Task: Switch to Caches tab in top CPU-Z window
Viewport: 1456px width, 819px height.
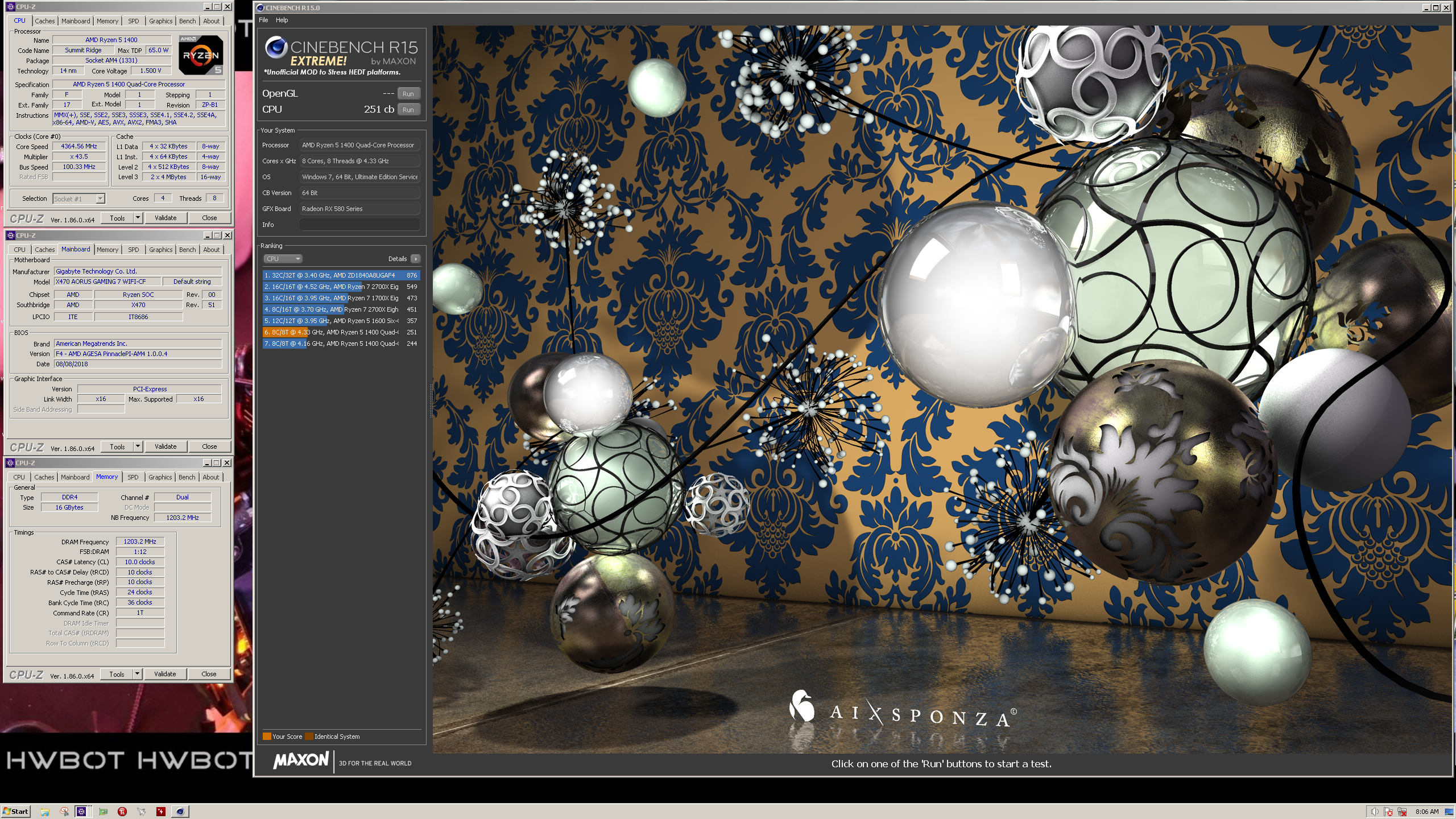Action: (45, 21)
